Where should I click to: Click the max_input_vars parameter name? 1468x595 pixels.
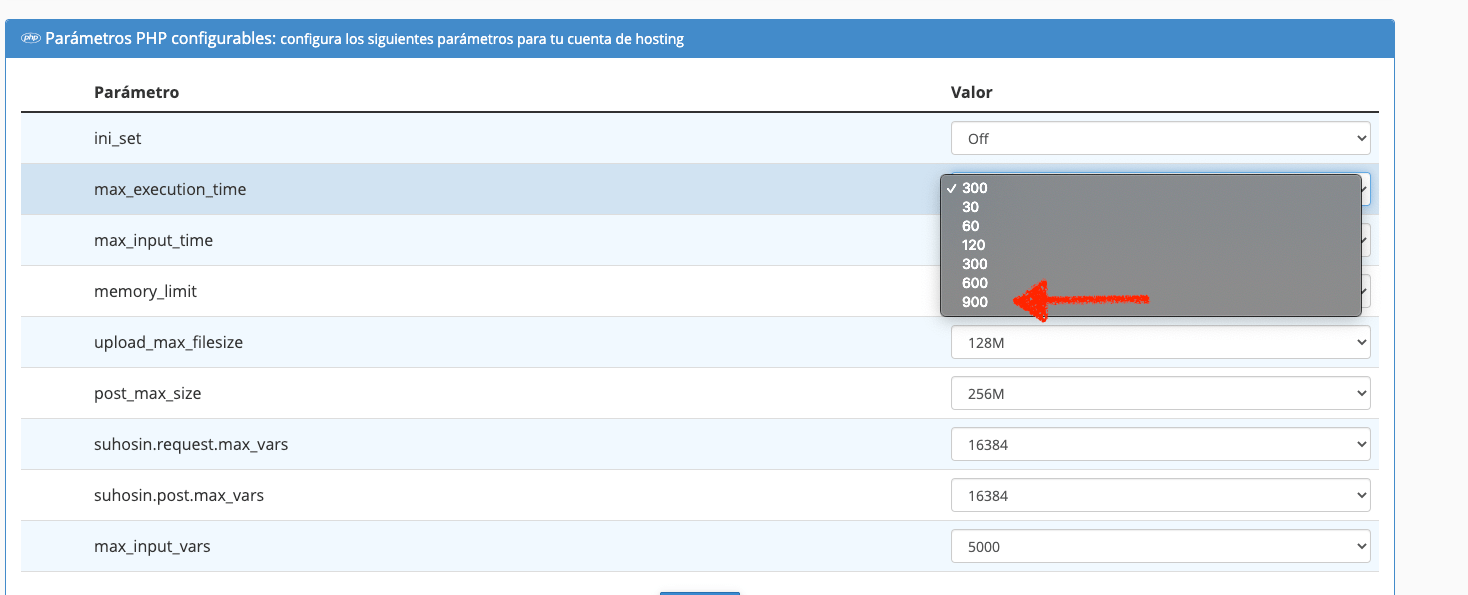pyautogui.click(x=152, y=546)
